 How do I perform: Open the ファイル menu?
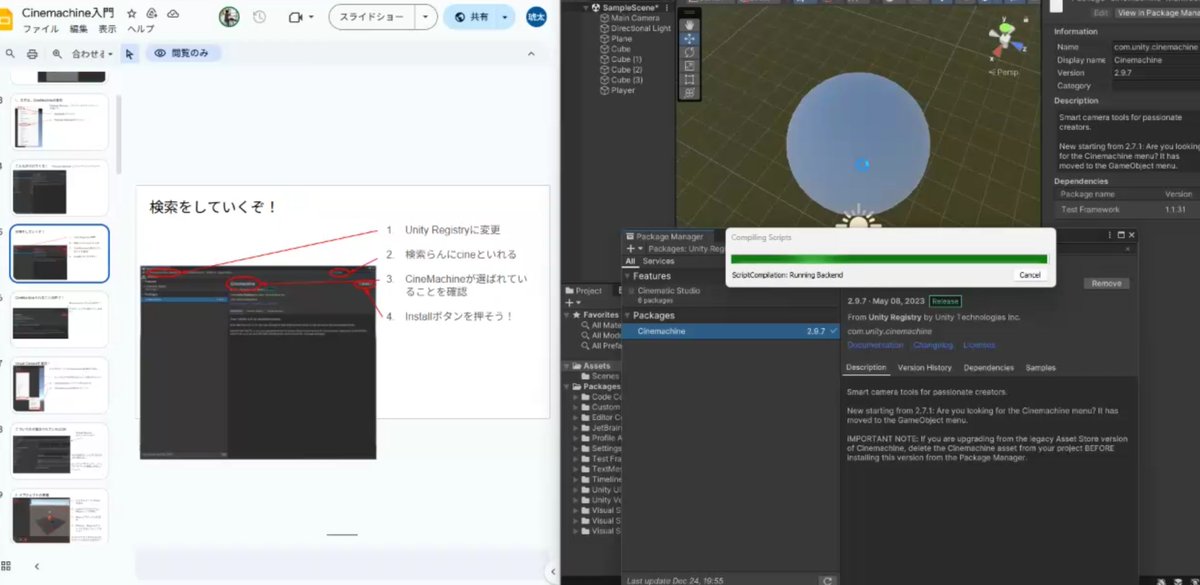tap(40, 29)
